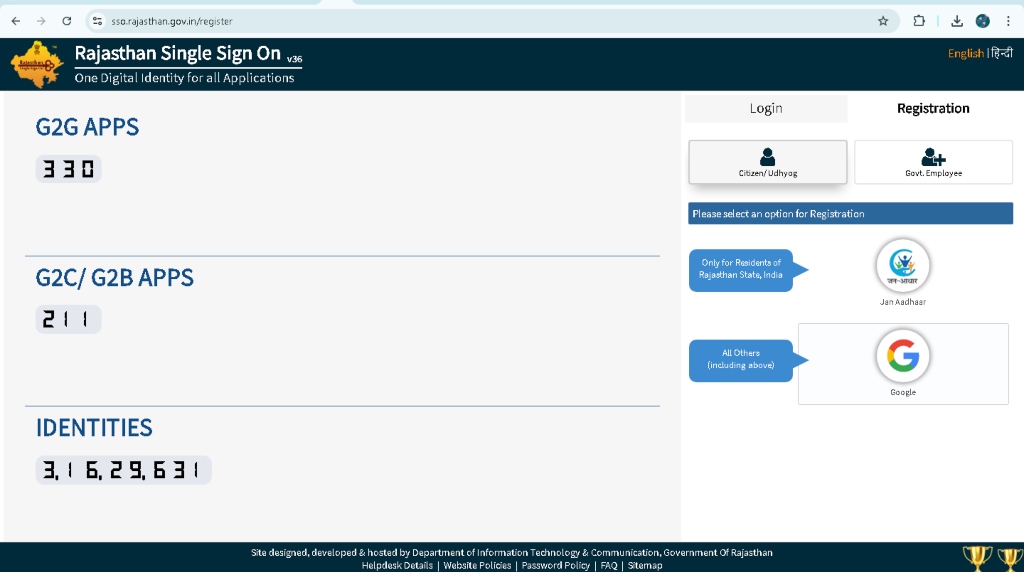Open the Sitemap footer link
1024x572 pixels.
tap(645, 565)
